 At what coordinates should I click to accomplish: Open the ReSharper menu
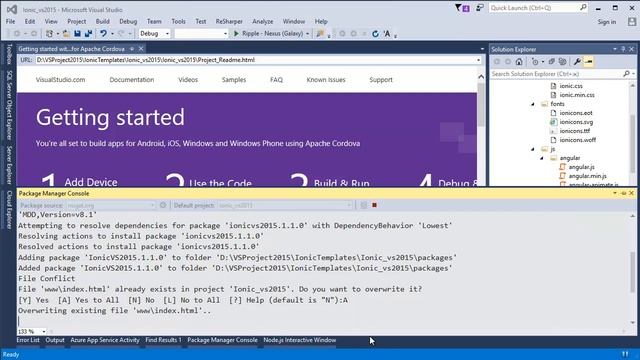[229, 21]
